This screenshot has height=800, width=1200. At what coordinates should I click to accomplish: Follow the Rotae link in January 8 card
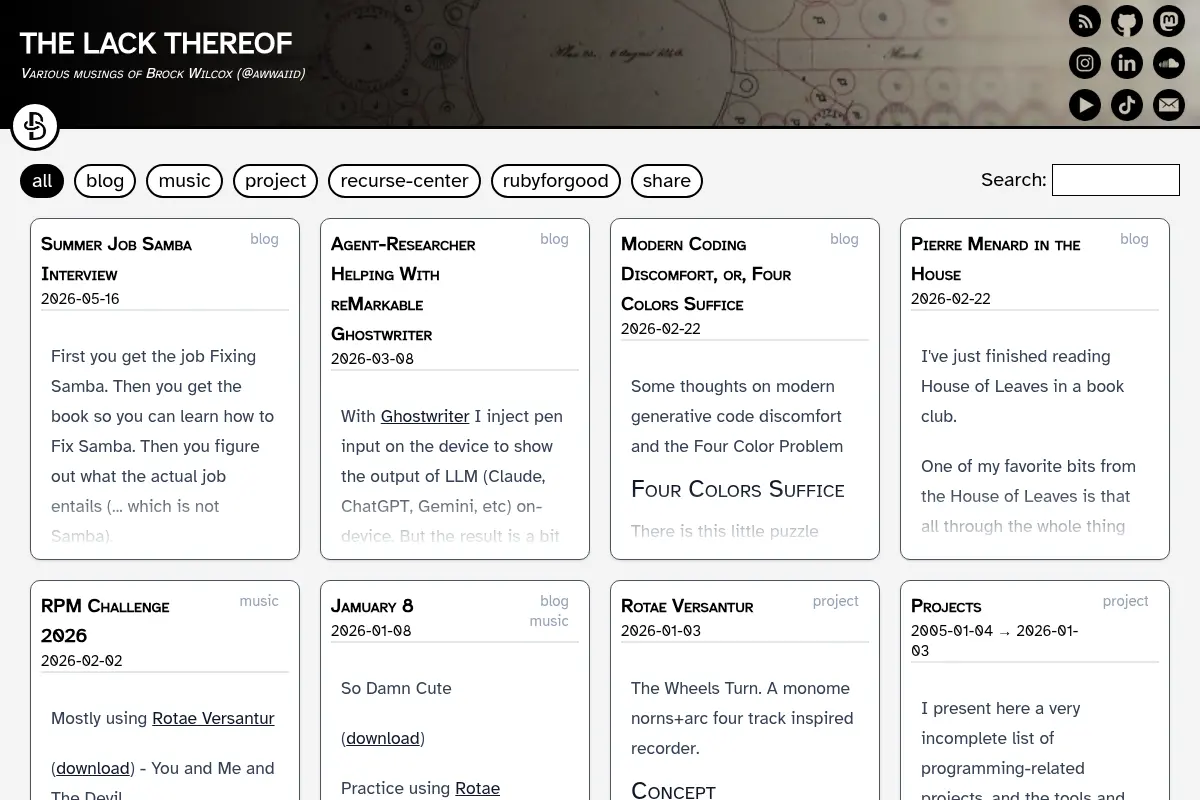tap(477, 788)
